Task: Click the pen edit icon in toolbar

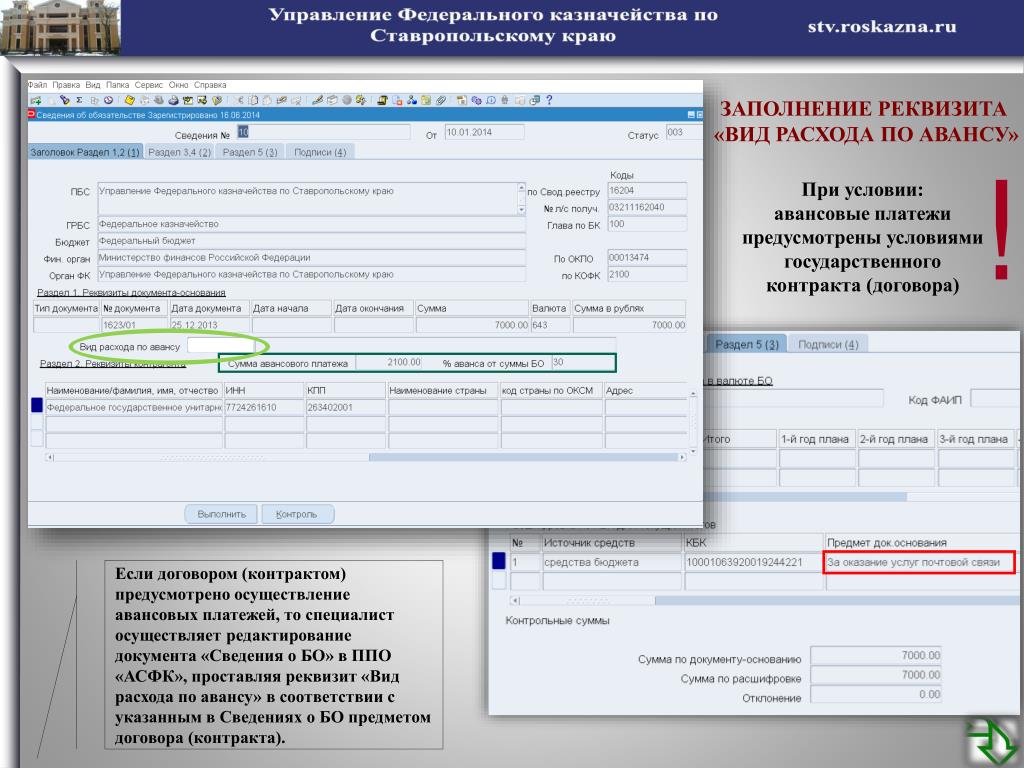Action: click(316, 100)
